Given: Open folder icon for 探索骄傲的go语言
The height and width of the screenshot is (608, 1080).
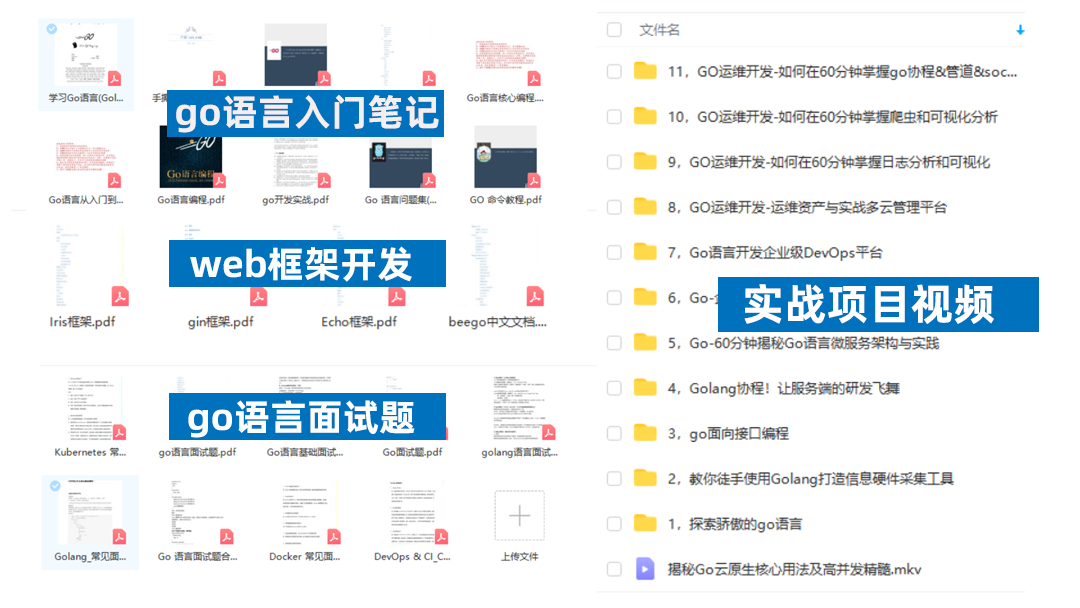Looking at the screenshot, I should 645,524.
